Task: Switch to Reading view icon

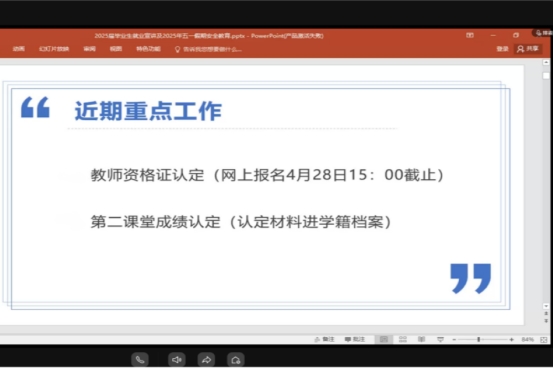Action: (x=421, y=339)
